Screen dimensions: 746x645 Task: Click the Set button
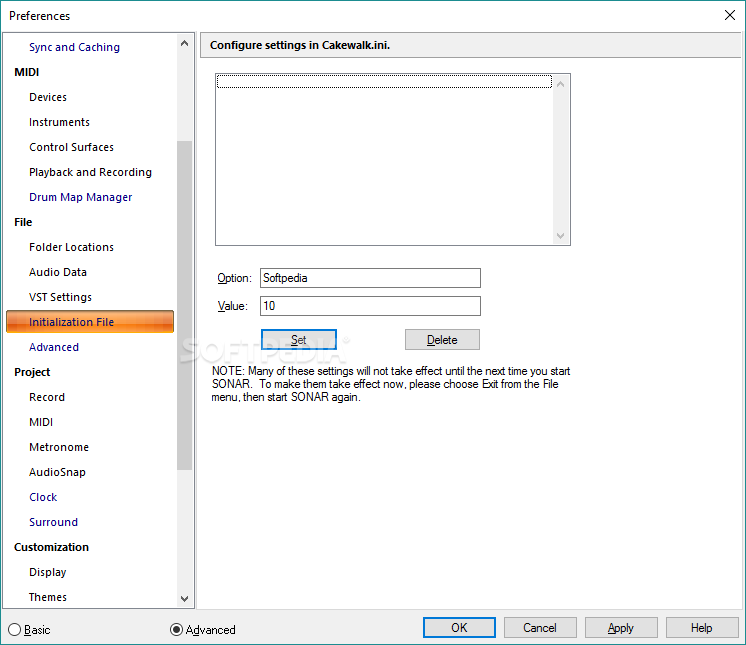[299, 340]
